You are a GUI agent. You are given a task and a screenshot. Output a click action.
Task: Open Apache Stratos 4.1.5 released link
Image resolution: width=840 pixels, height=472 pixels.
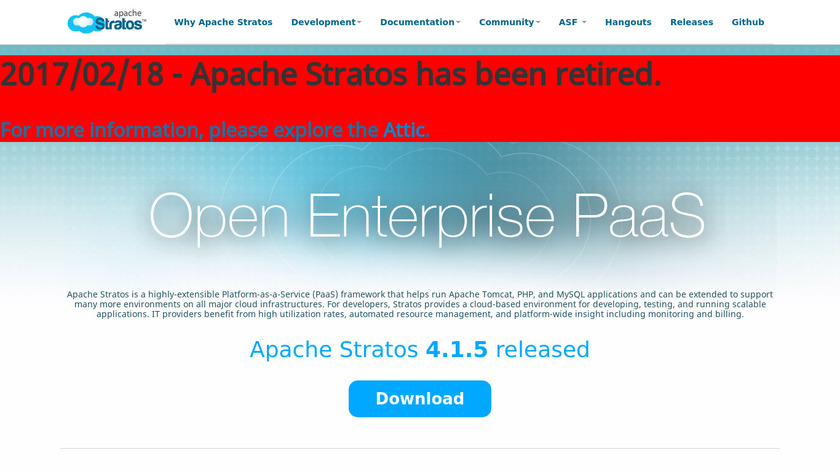tap(419, 349)
